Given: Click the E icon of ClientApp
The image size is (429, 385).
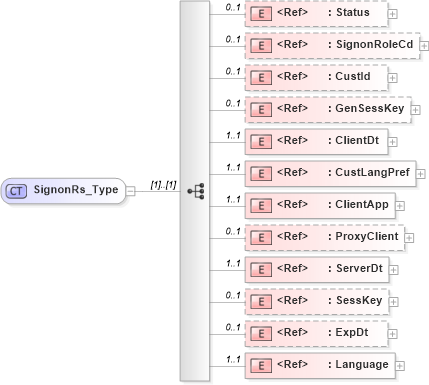Looking at the screenshot, I should 261,206.
